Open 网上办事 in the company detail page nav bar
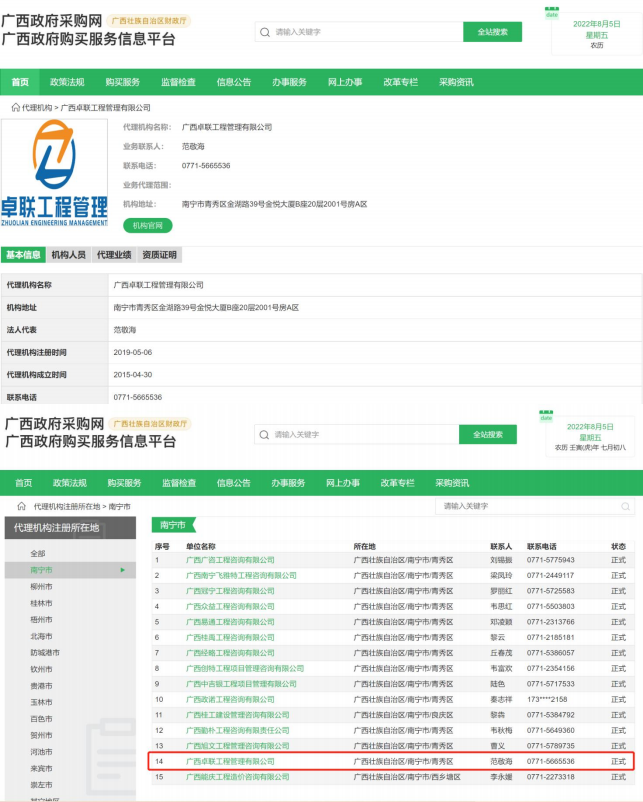Image resolution: width=643 pixels, height=802 pixels. (x=345, y=82)
